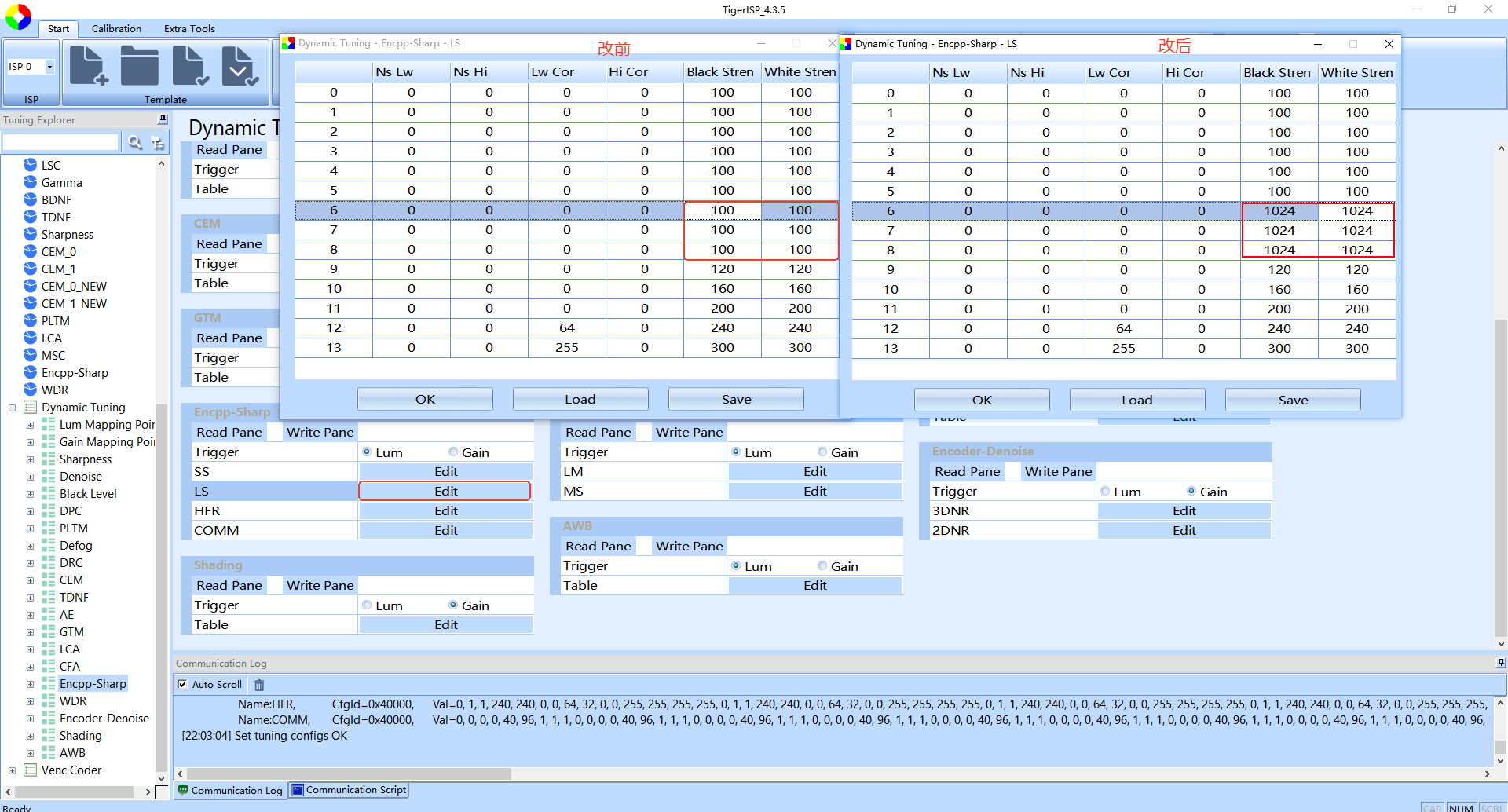Clear the Communication Log with trash icon
This screenshot has width=1508, height=812.
pos(259,685)
